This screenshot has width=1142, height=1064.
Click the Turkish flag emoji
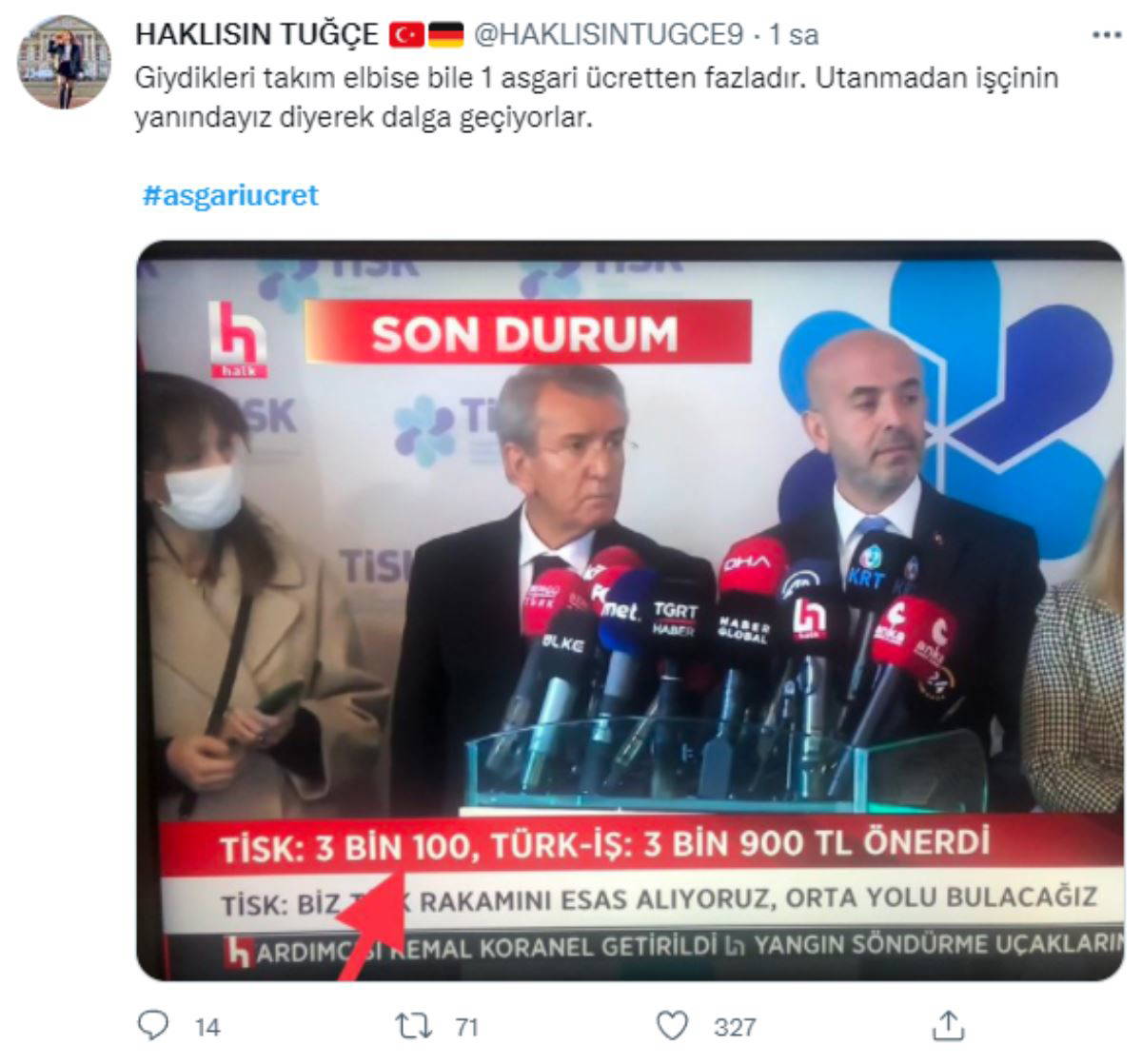click(x=405, y=35)
